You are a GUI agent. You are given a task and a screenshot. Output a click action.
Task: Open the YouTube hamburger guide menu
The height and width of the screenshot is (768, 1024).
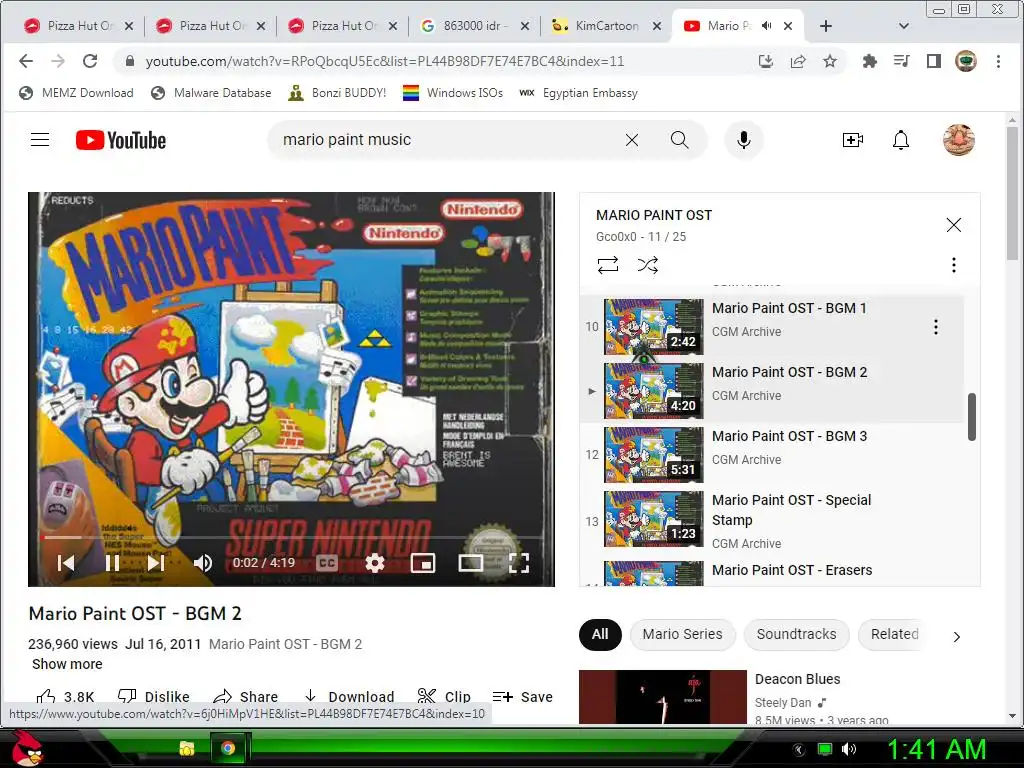point(40,140)
